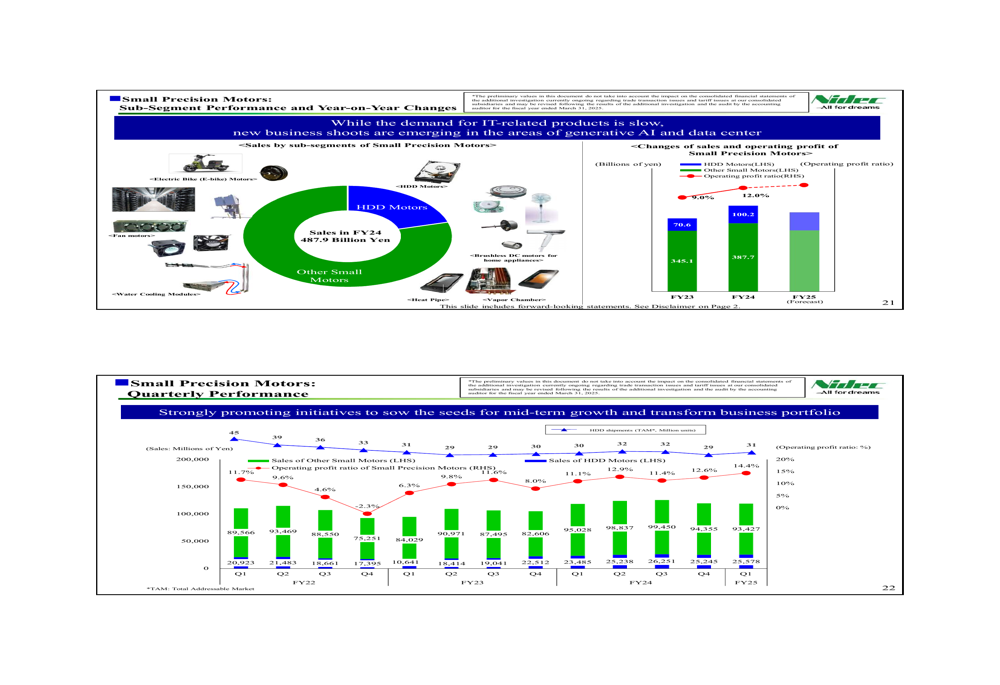1000x685 pixels.
Task: Select the 14.4% profit ratio data point
Action: tap(746, 476)
